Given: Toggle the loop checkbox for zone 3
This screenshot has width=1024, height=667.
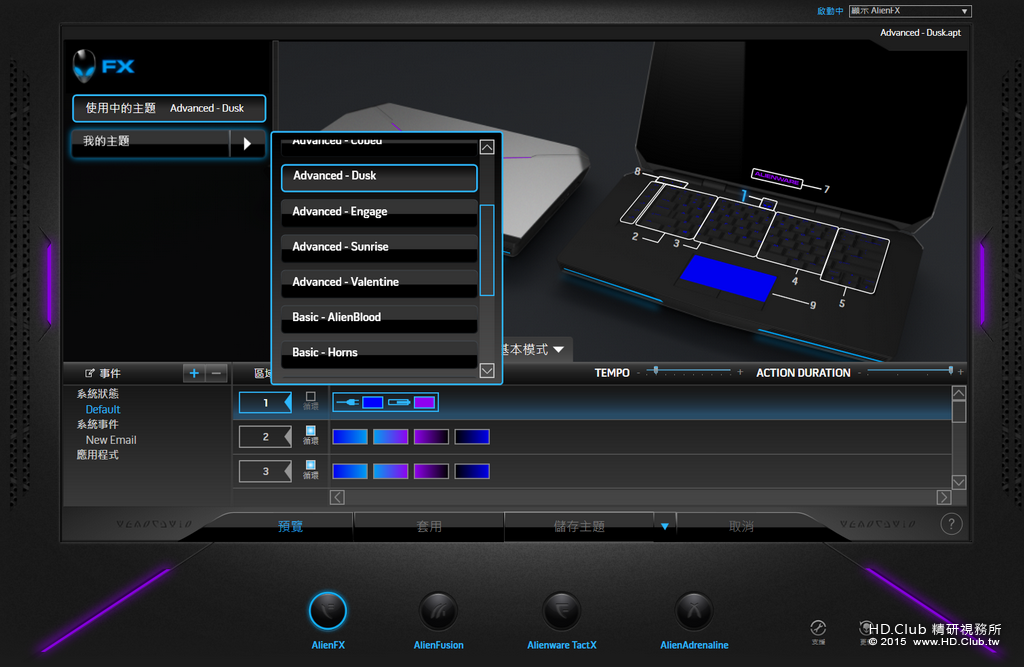Looking at the screenshot, I should [311, 465].
